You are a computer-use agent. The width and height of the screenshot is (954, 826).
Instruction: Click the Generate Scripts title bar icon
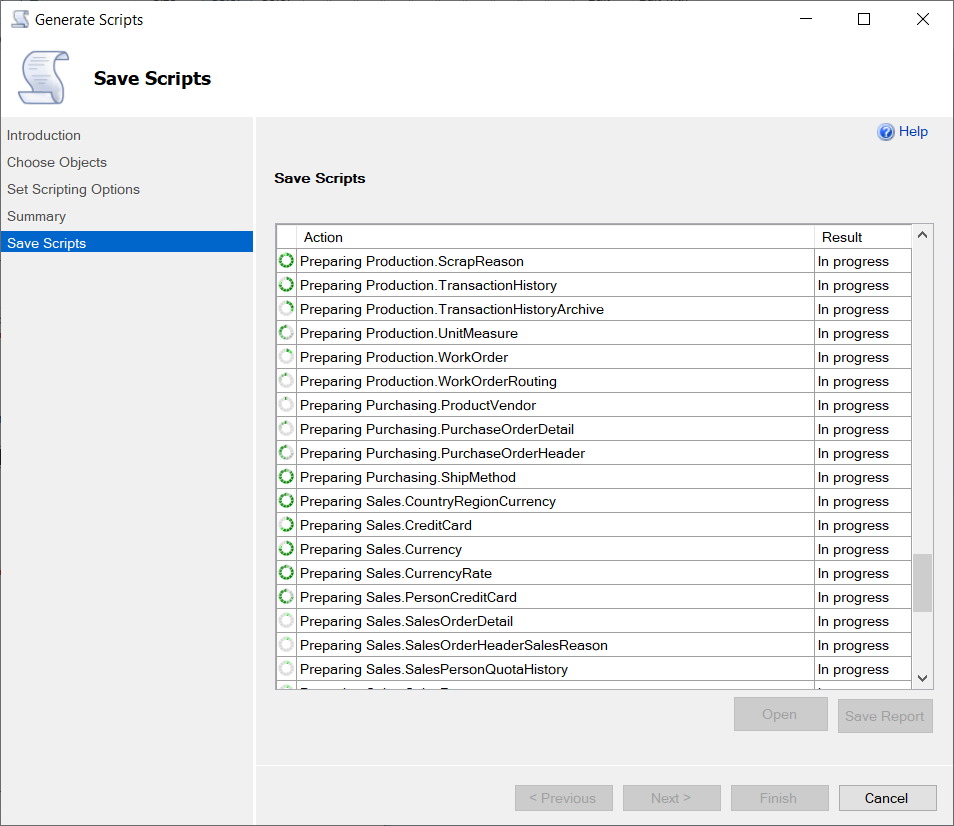(x=20, y=18)
